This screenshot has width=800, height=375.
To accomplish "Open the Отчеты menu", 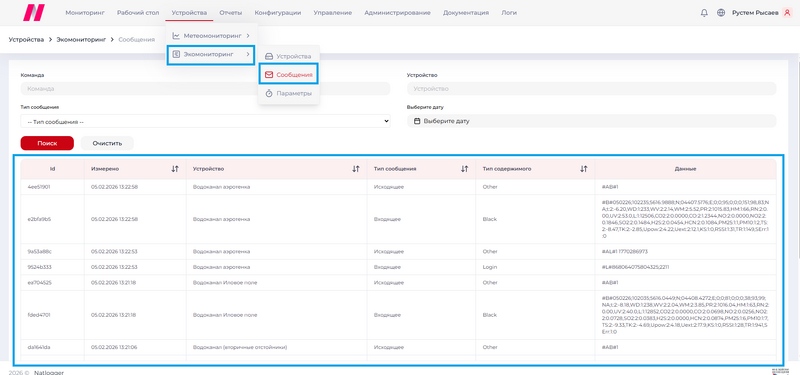I will coord(231,13).
